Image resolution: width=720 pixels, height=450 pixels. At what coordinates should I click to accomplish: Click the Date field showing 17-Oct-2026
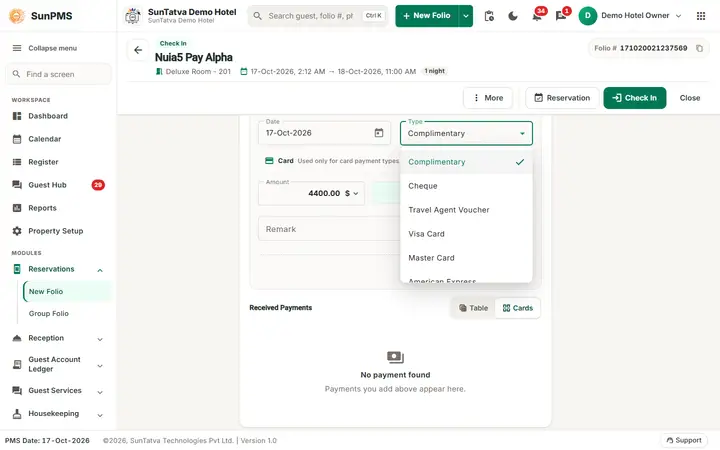click(x=324, y=133)
